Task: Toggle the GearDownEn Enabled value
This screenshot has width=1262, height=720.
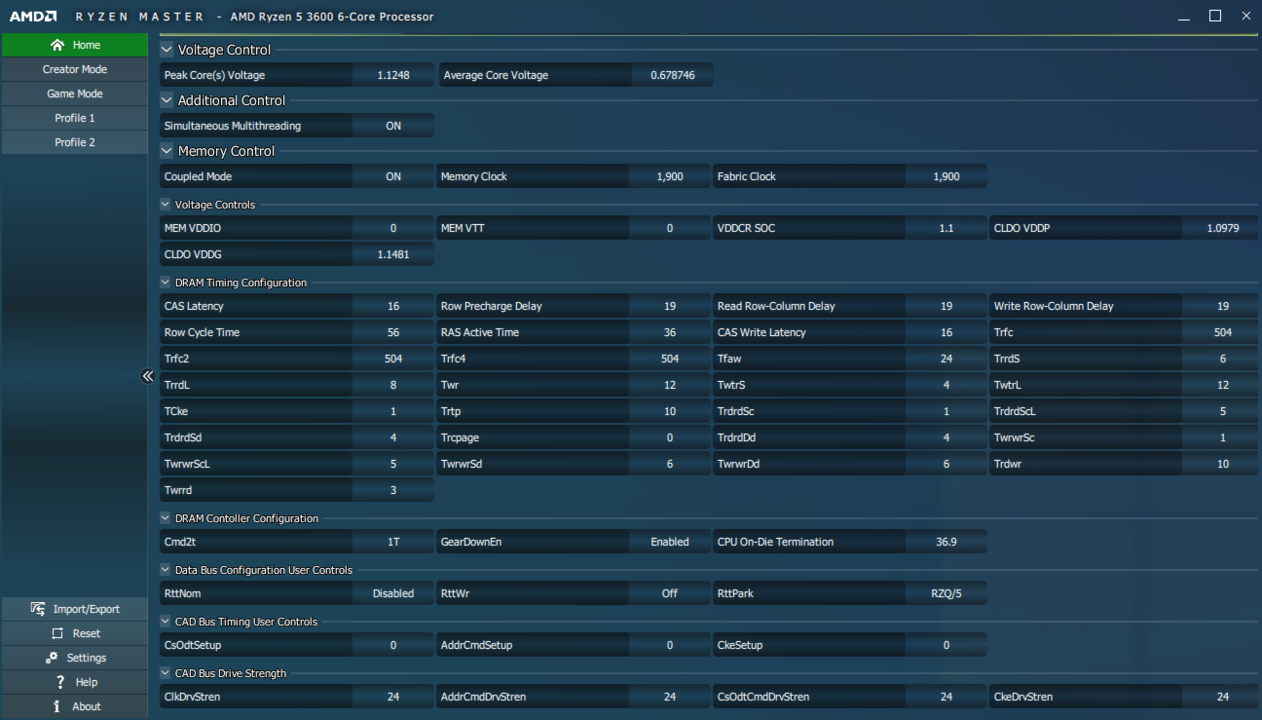Action: 670,542
